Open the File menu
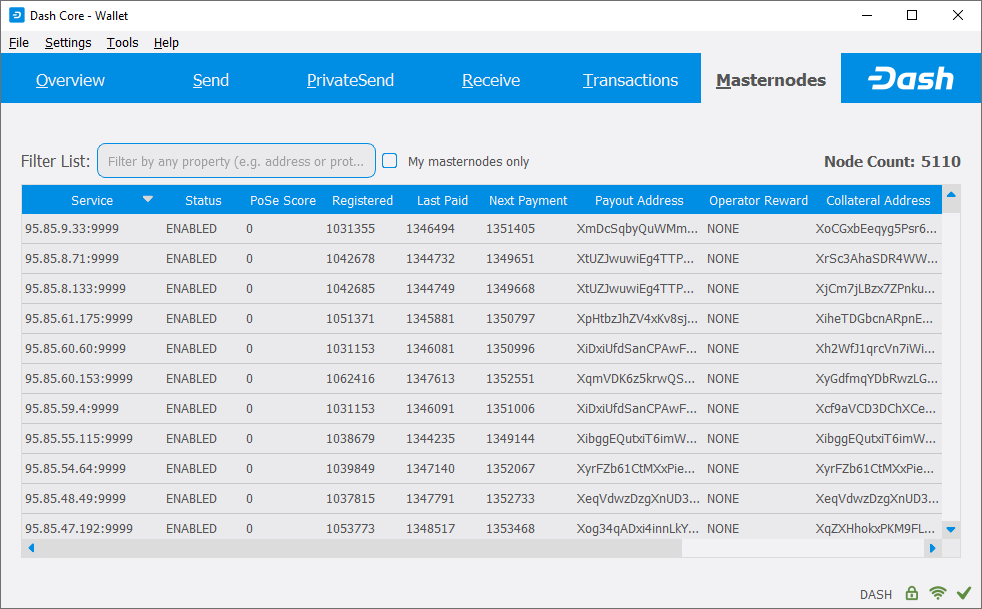Image resolution: width=982 pixels, height=609 pixels. pos(19,43)
